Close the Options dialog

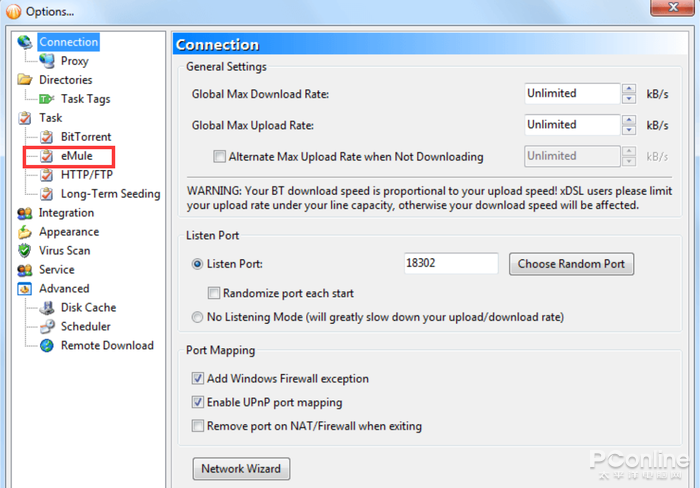(x=673, y=8)
